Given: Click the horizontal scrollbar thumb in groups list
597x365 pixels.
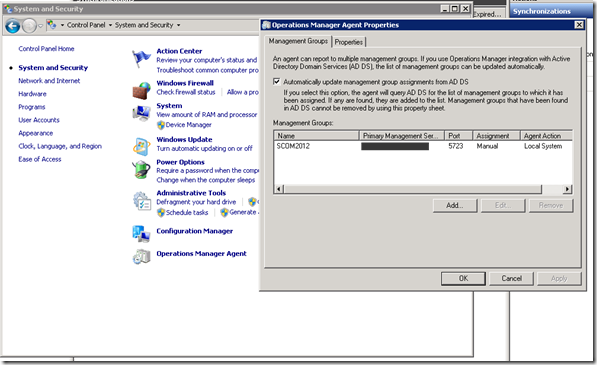Looking at the screenshot, I should (x=412, y=189).
